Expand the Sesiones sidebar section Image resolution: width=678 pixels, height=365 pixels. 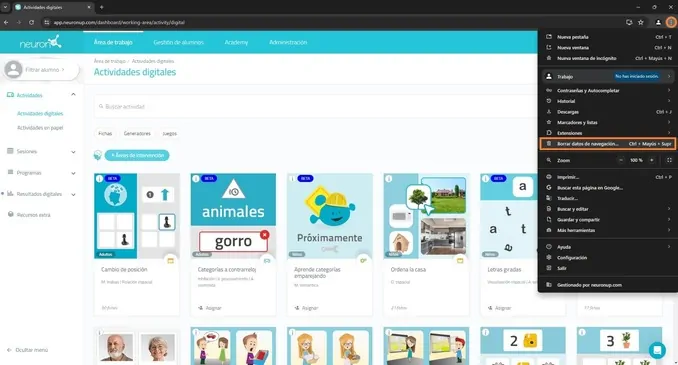[x=73, y=152]
